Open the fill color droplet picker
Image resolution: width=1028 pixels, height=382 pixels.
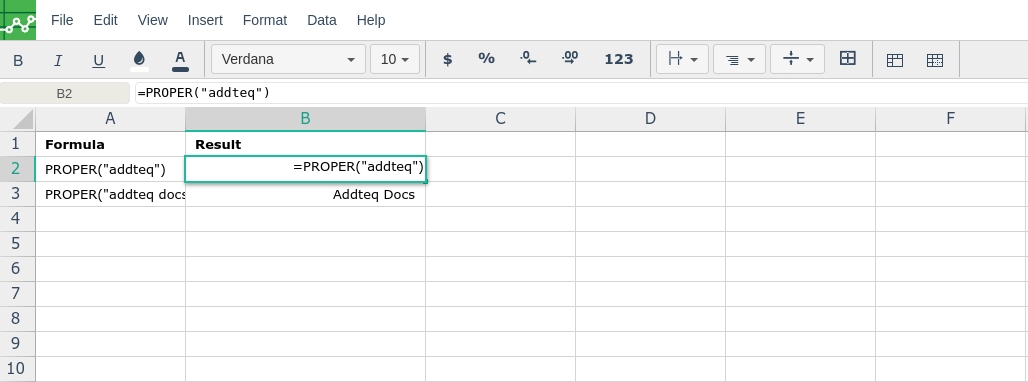click(139, 60)
